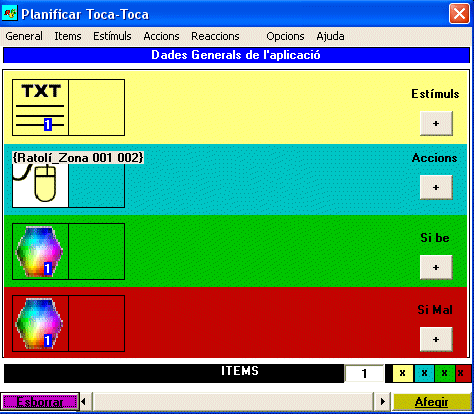Add a Si be reaction with plus
This screenshot has width=474, height=414.
(x=436, y=267)
